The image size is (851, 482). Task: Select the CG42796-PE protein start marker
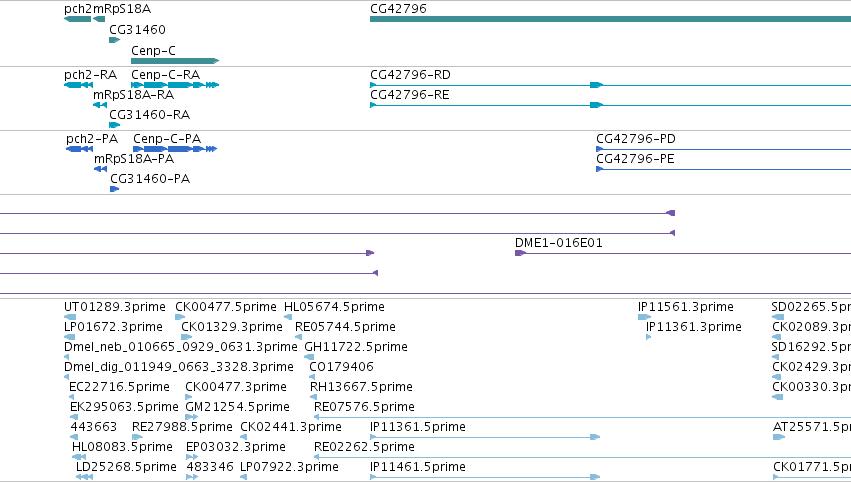coord(599,169)
